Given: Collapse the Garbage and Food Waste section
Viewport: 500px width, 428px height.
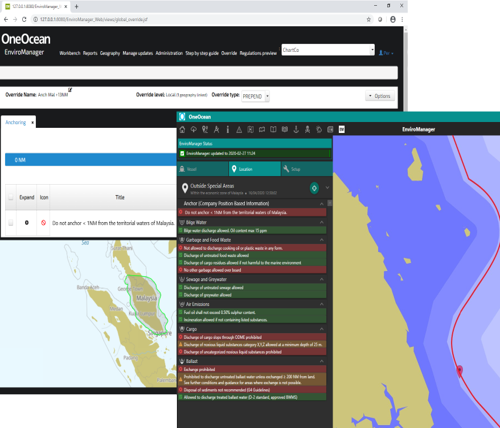Looking at the screenshot, I should point(322,240).
